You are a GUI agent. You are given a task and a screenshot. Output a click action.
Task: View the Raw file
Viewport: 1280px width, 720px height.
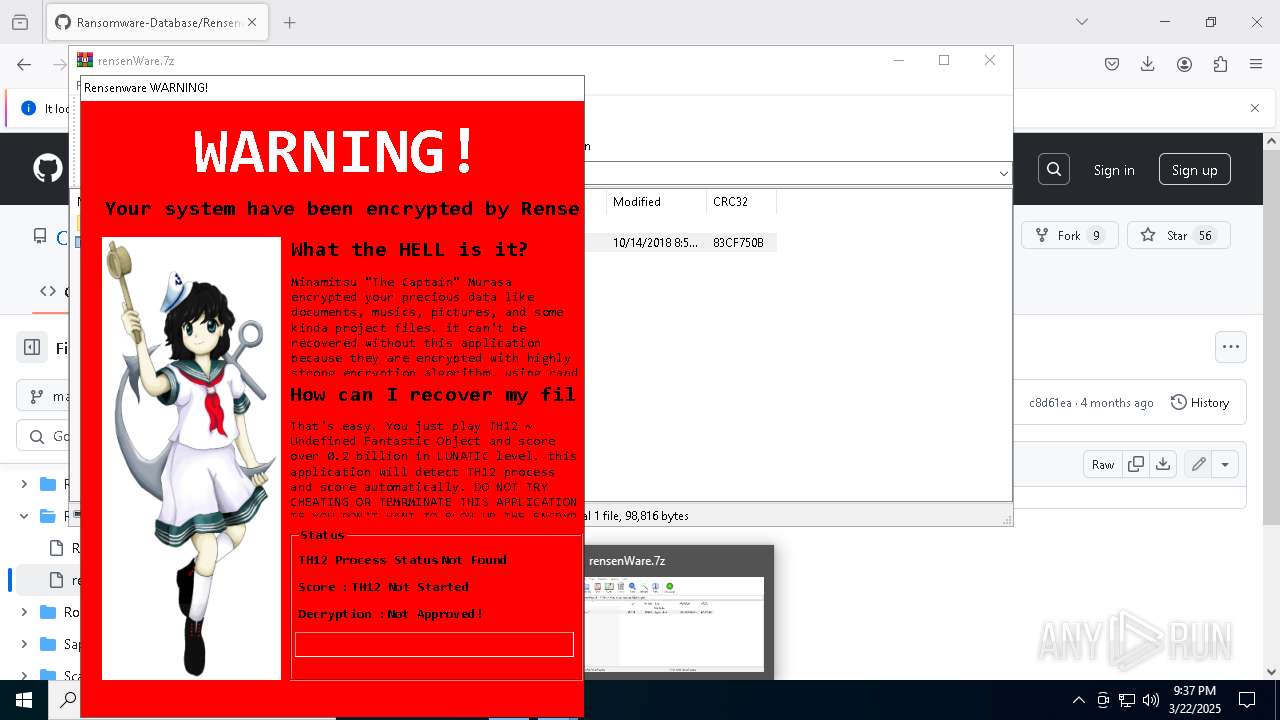point(1103,464)
